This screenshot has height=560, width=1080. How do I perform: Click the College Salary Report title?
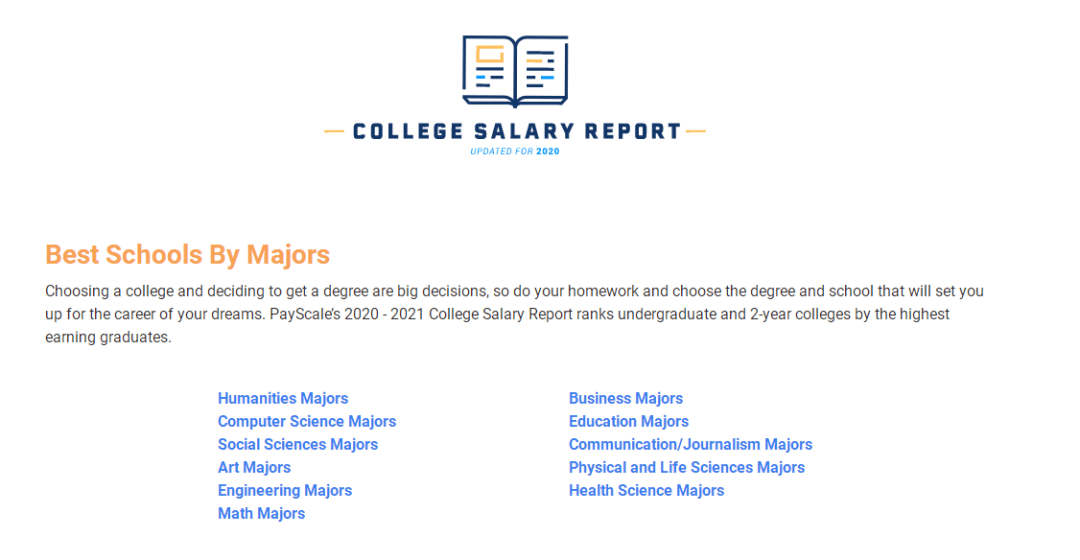coord(517,131)
